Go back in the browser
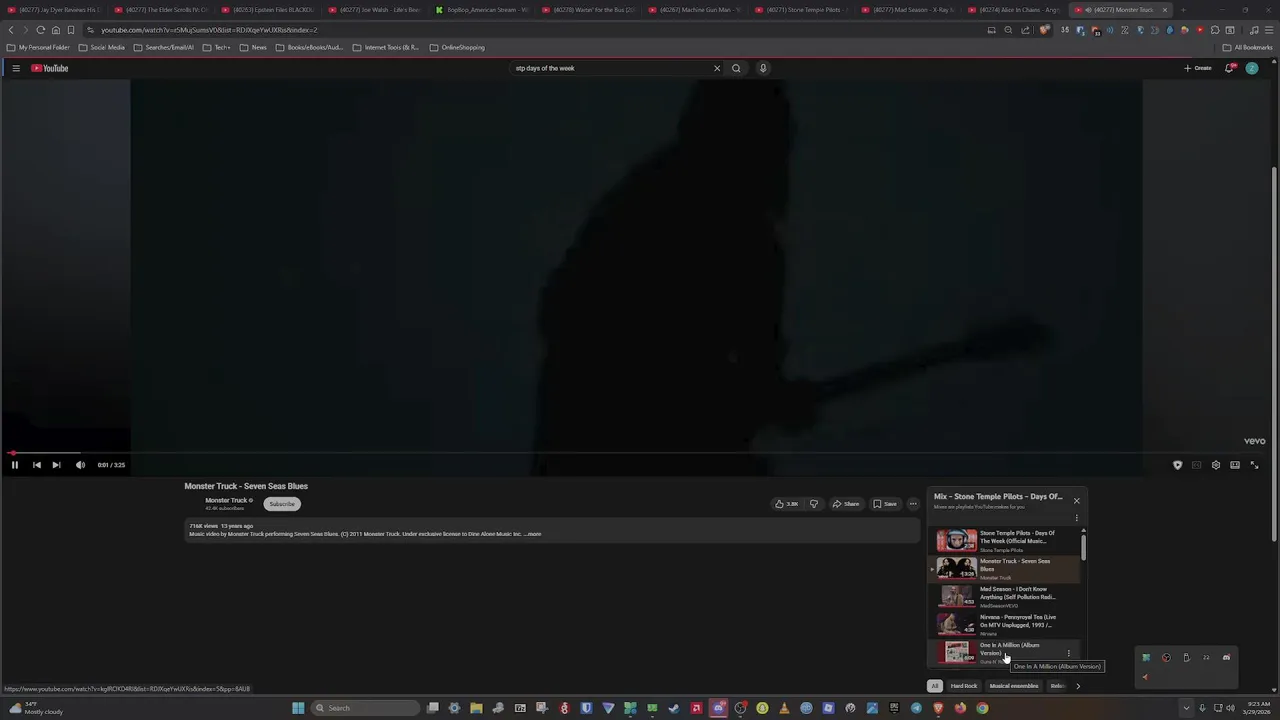This screenshot has height=720, width=1280. coord(11,30)
